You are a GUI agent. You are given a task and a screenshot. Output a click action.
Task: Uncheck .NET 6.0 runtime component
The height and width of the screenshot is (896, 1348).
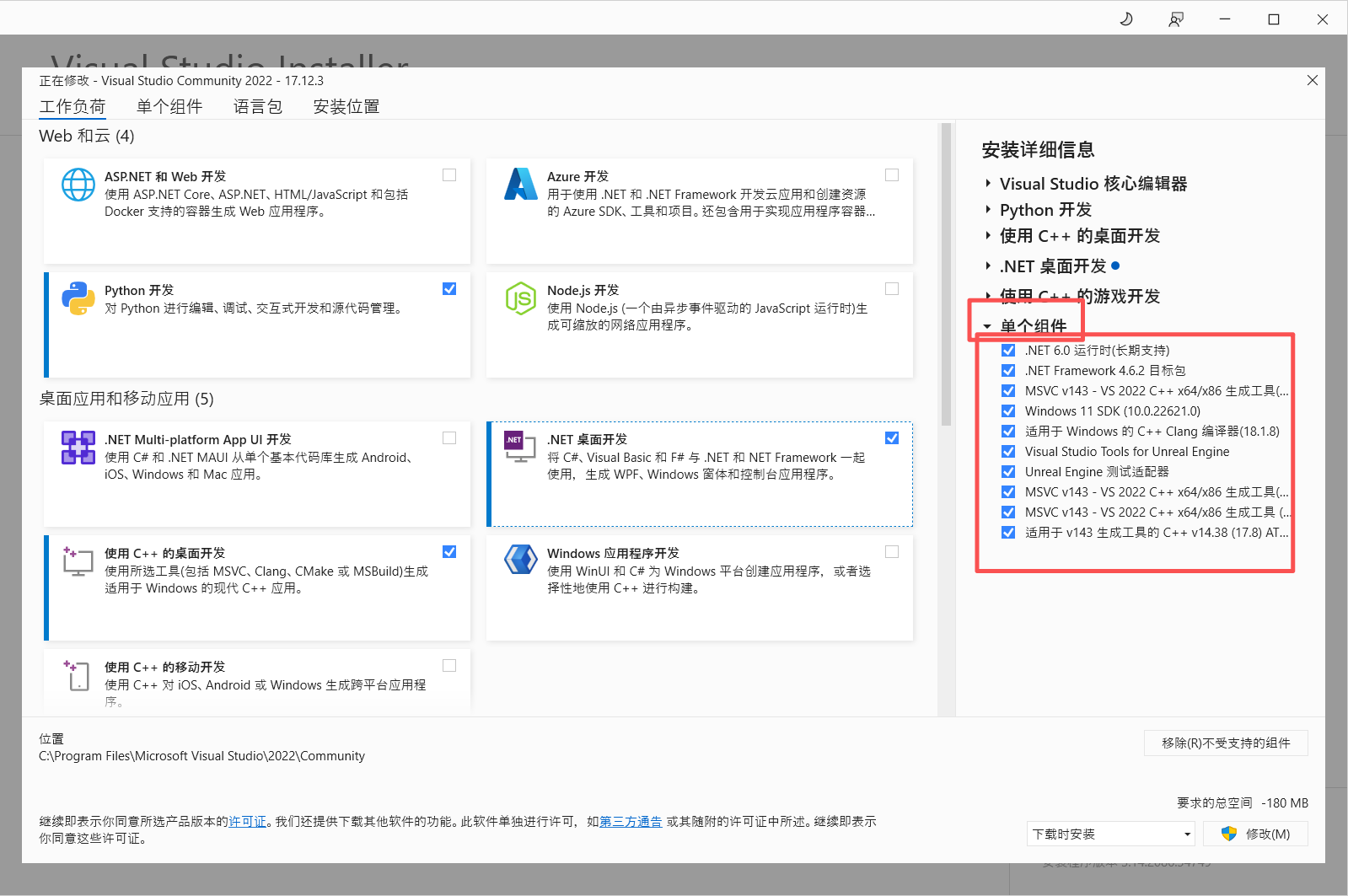(x=1008, y=351)
